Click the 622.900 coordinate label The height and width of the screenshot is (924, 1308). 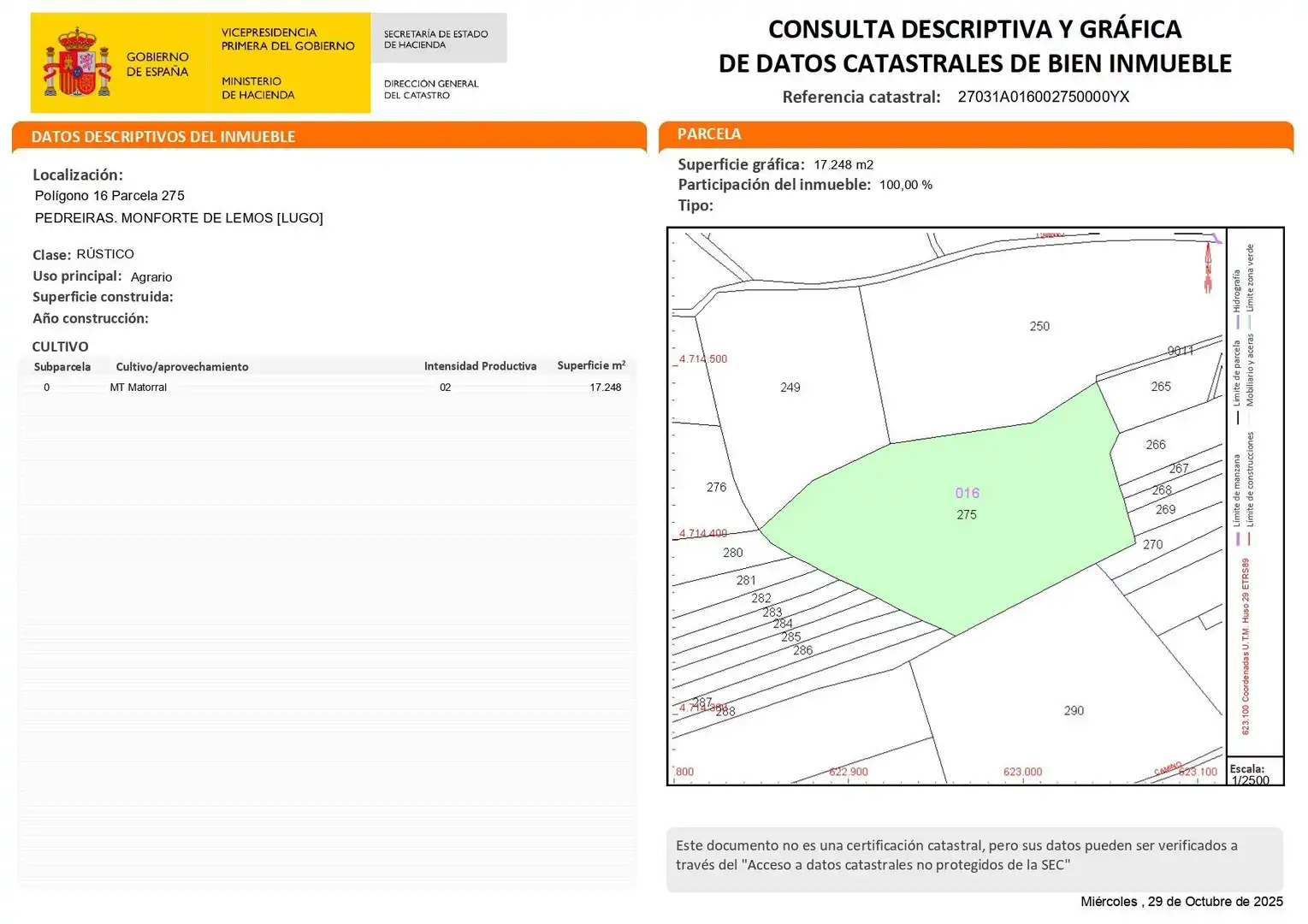pyautogui.click(x=849, y=772)
